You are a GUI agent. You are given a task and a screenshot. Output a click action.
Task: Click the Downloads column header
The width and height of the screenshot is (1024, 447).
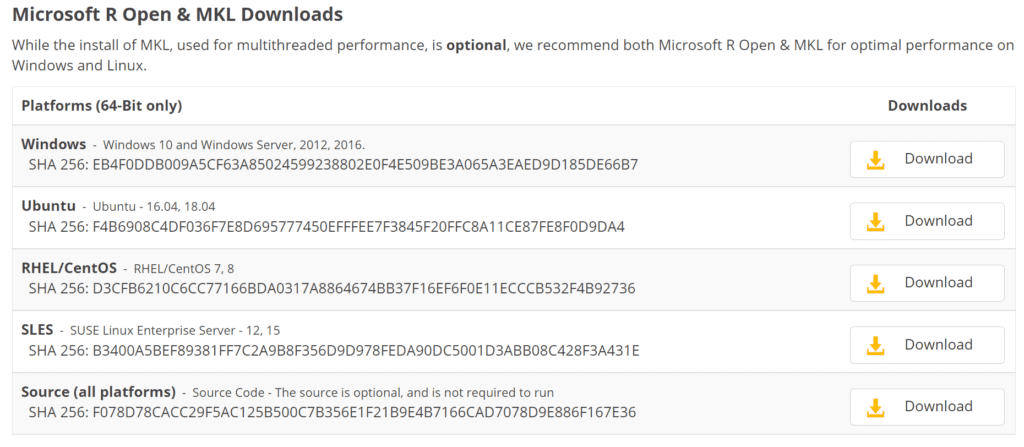click(927, 106)
